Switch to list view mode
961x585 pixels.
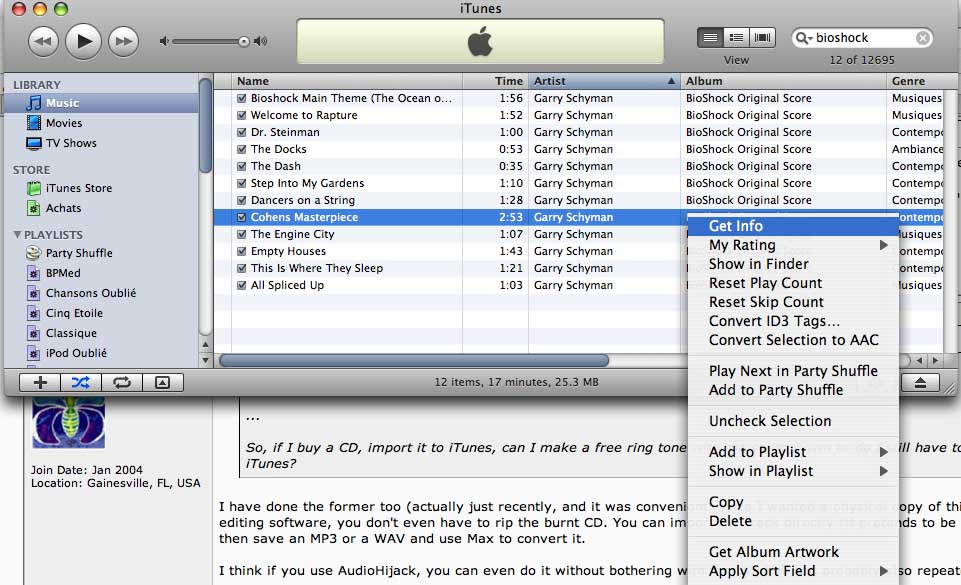pyautogui.click(x=710, y=38)
